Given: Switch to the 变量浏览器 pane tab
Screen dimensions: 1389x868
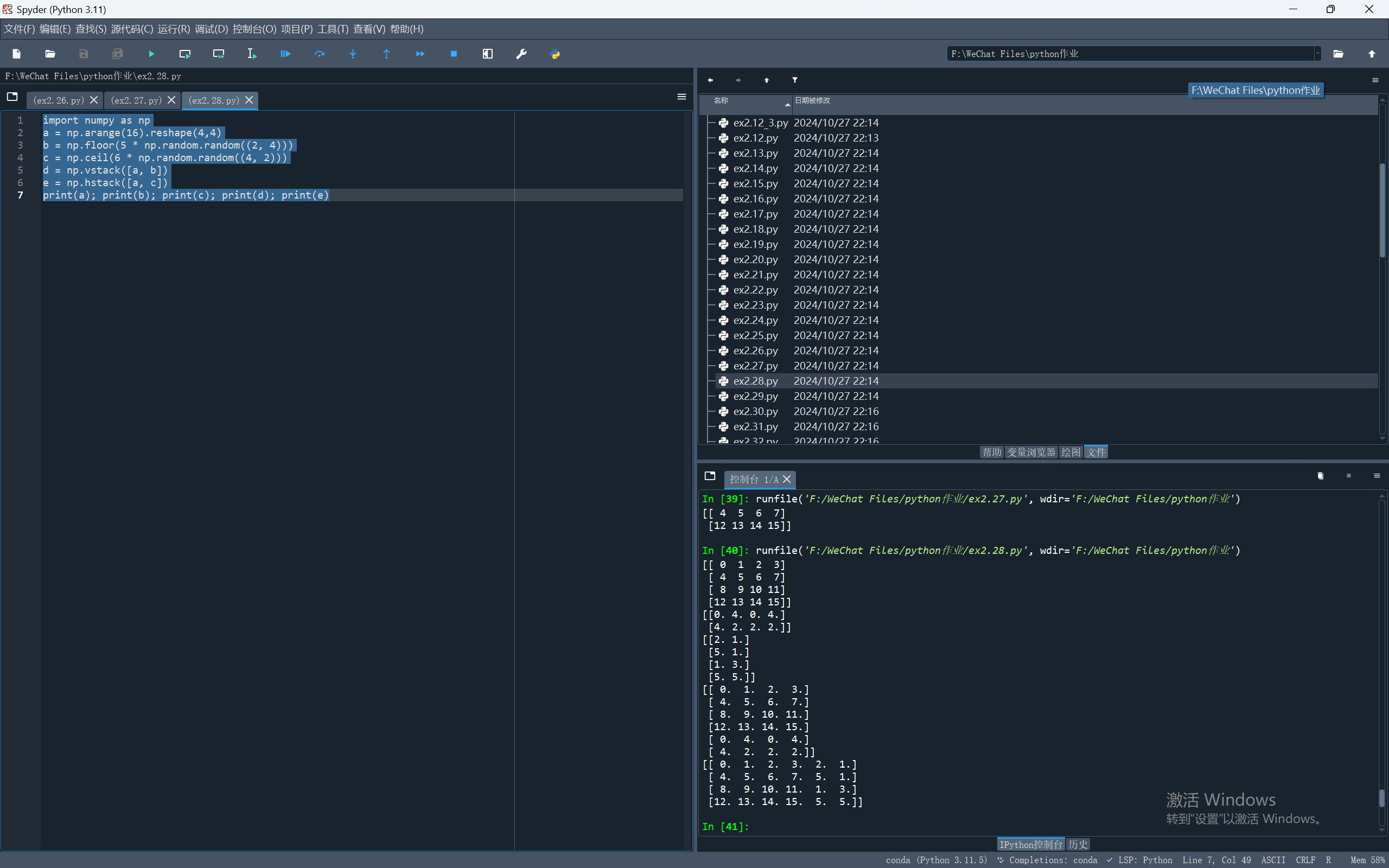Looking at the screenshot, I should 1031,452.
